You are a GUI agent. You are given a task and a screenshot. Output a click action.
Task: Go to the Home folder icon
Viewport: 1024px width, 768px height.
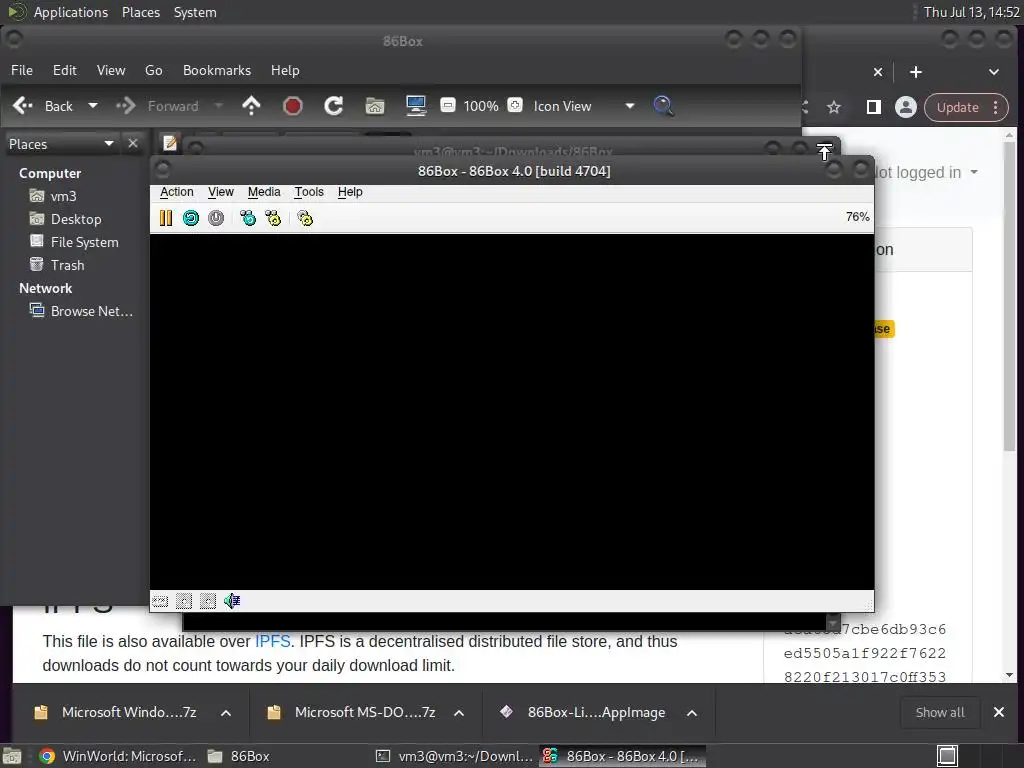tap(375, 106)
